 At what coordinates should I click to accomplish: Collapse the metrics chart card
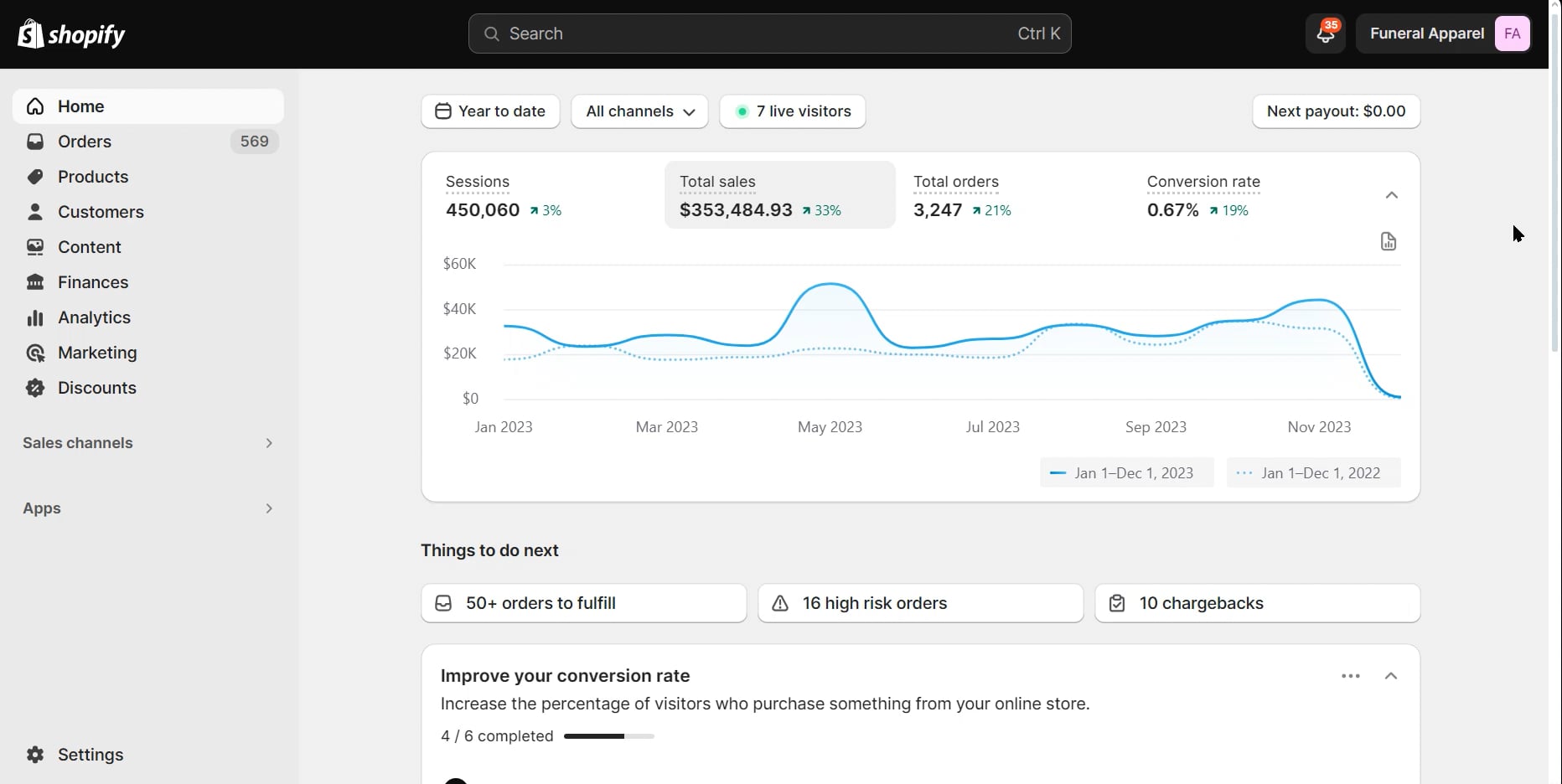pos(1392,195)
